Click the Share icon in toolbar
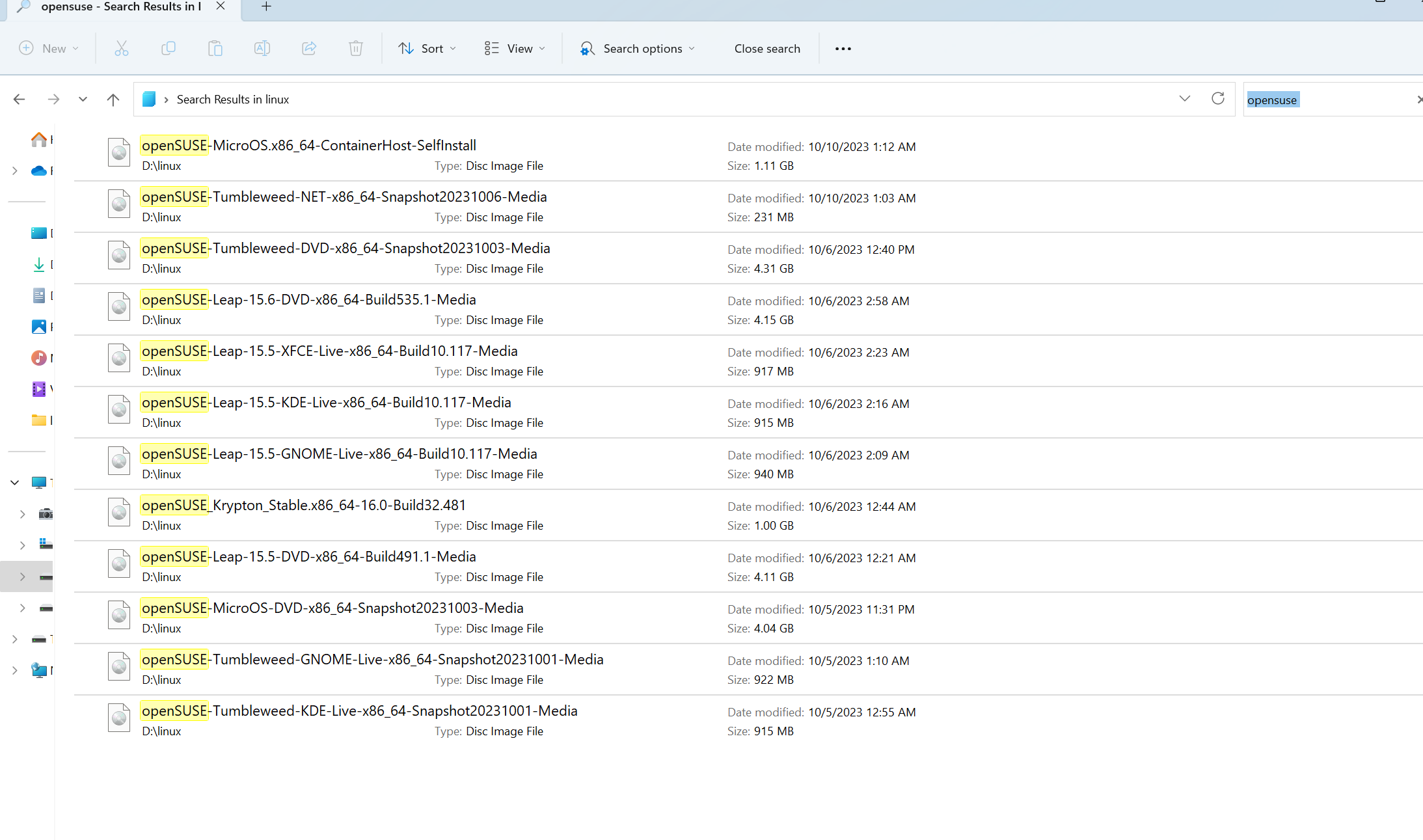The width and height of the screenshot is (1423, 840). [x=309, y=49]
